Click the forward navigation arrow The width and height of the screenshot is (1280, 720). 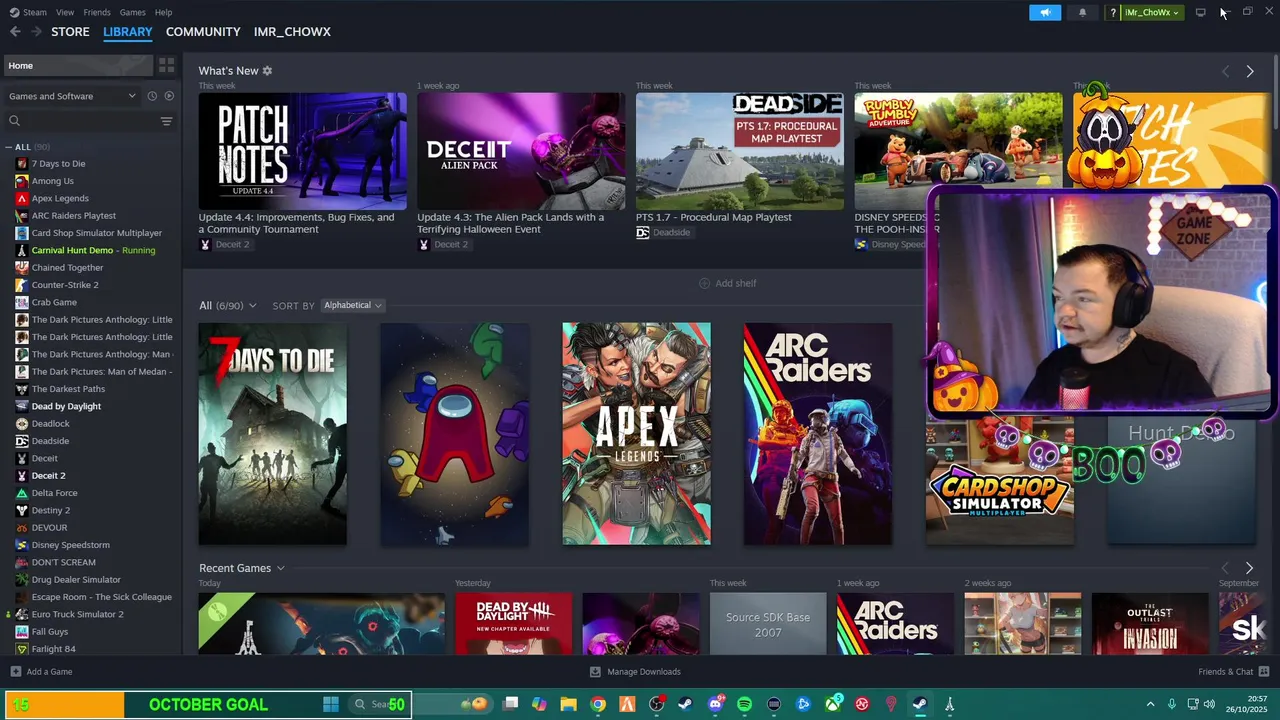[x=37, y=32]
